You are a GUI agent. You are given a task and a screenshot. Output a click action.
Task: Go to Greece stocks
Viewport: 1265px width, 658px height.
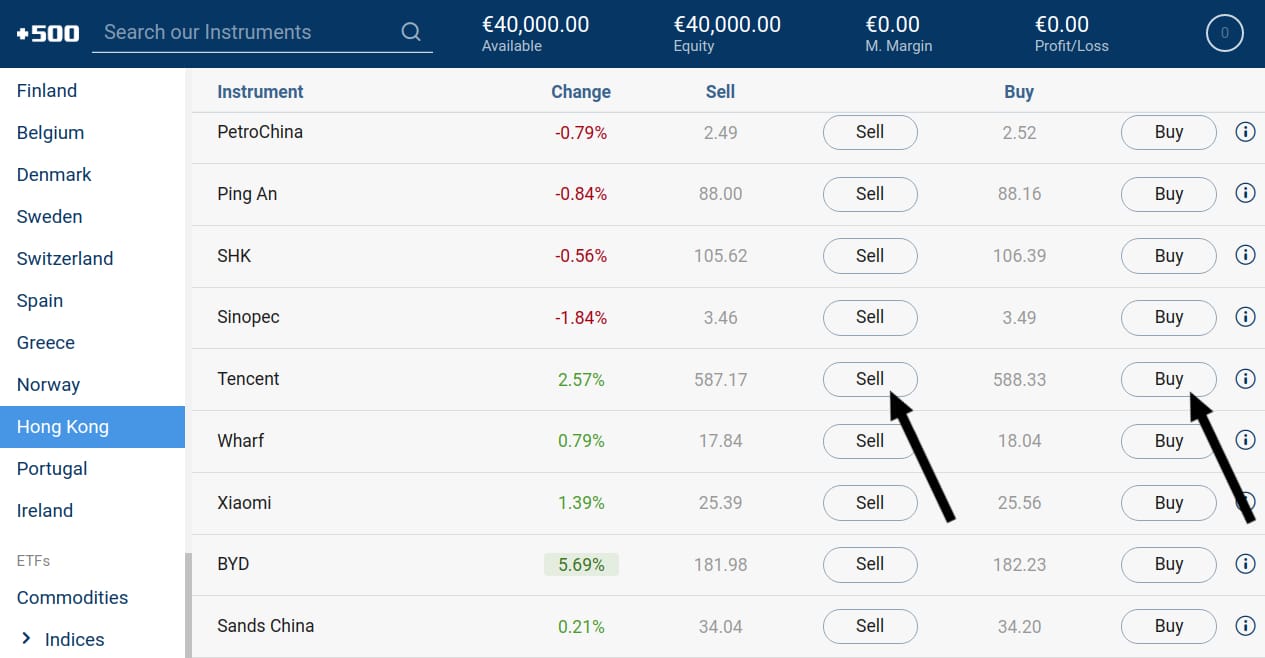[46, 343]
